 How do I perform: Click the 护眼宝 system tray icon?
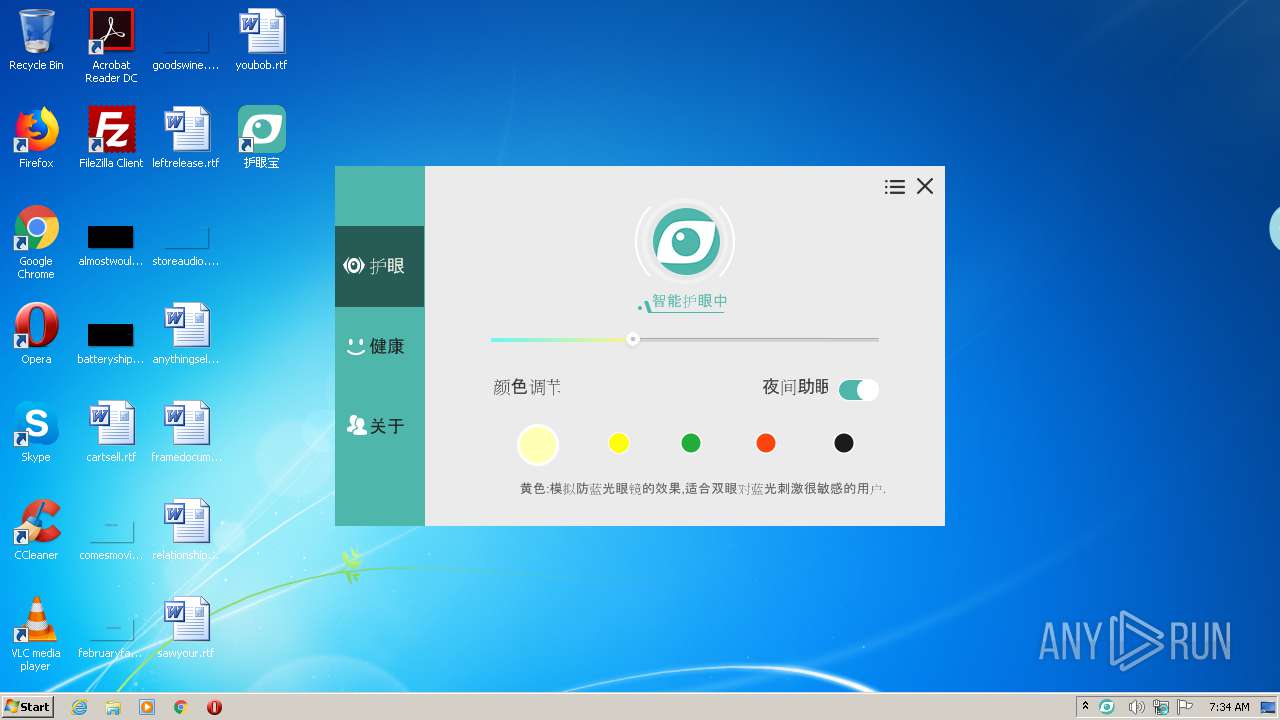pyautogui.click(x=1107, y=707)
